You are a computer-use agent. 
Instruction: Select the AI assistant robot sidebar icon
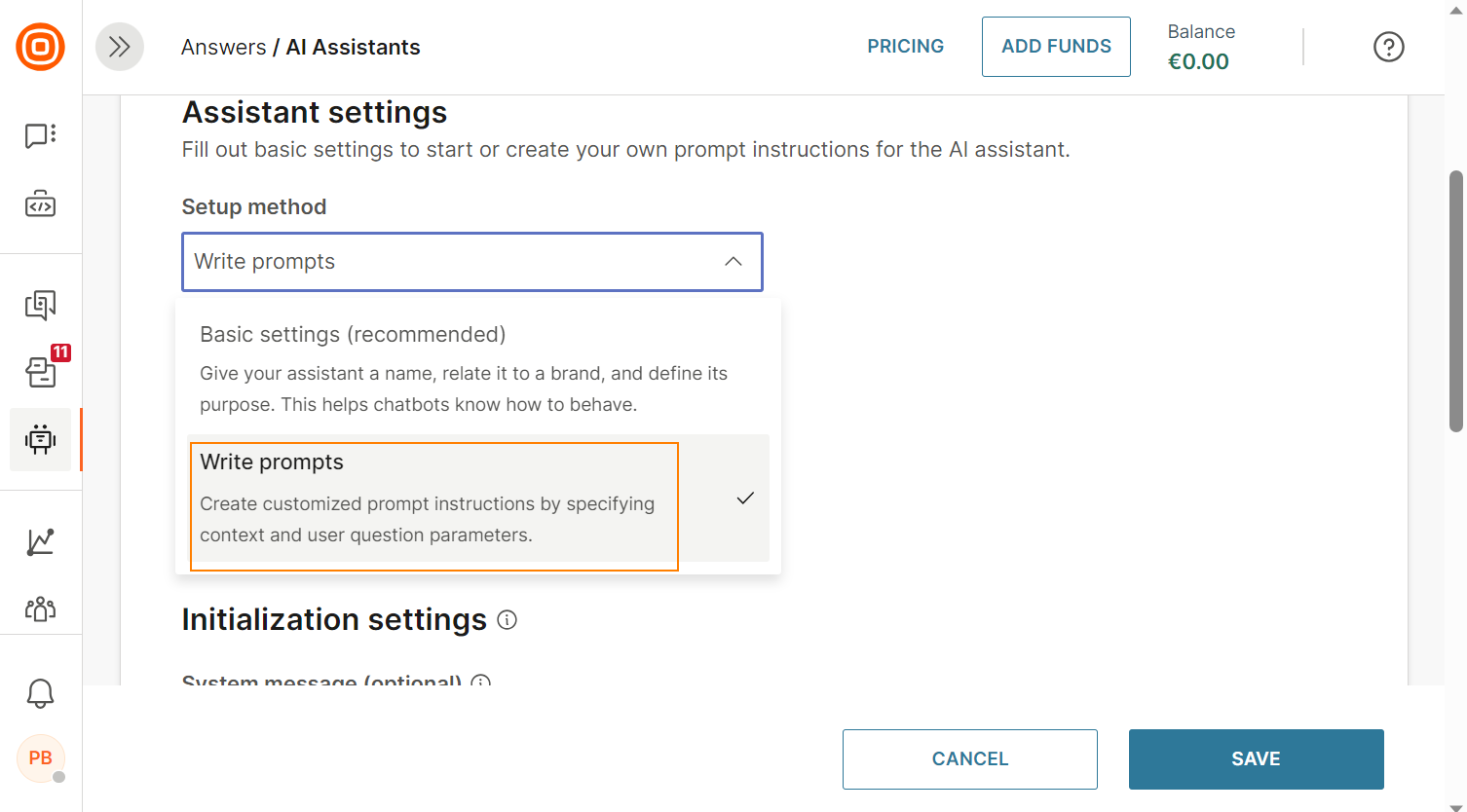coord(40,440)
